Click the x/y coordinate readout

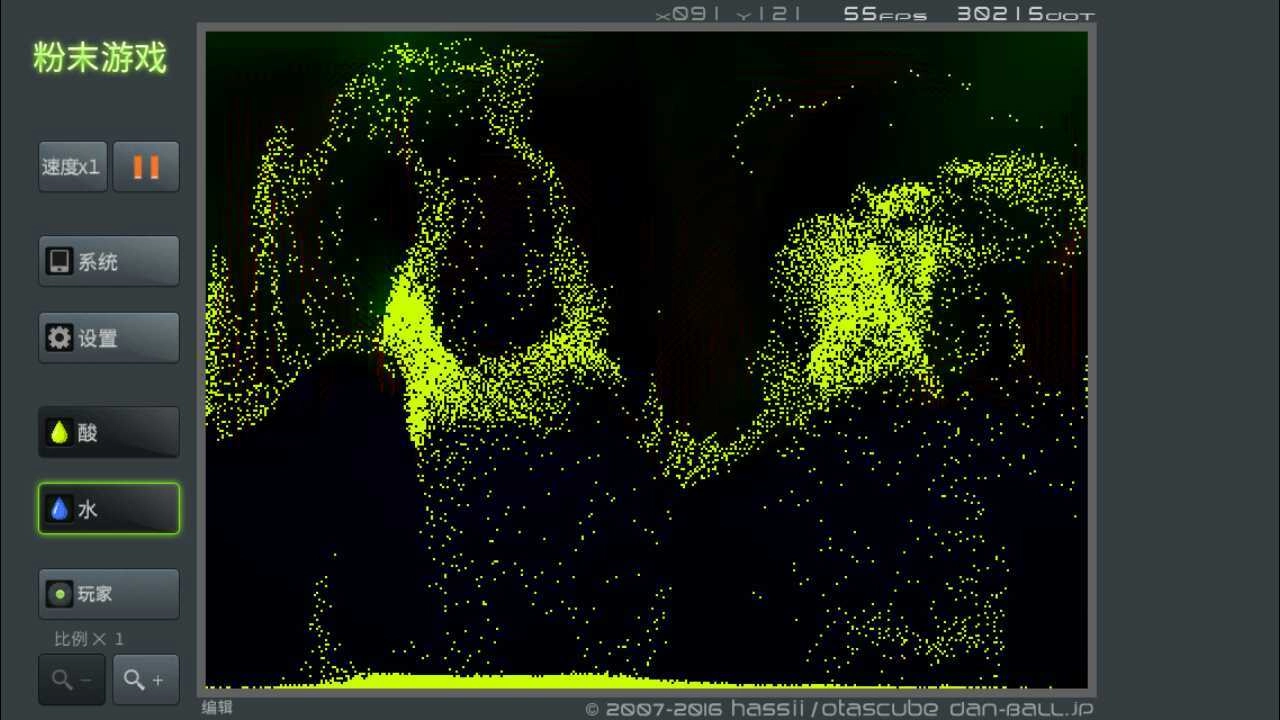tap(728, 14)
